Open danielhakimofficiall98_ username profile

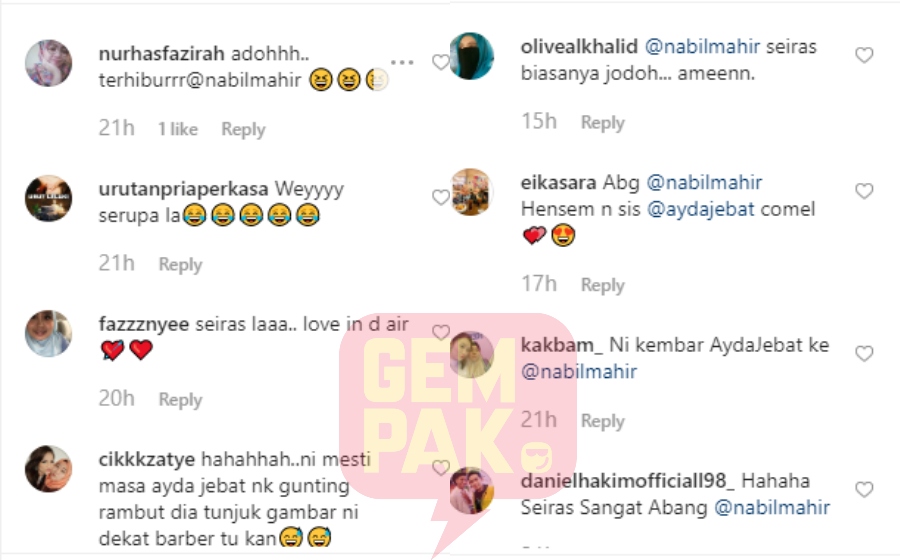627,481
